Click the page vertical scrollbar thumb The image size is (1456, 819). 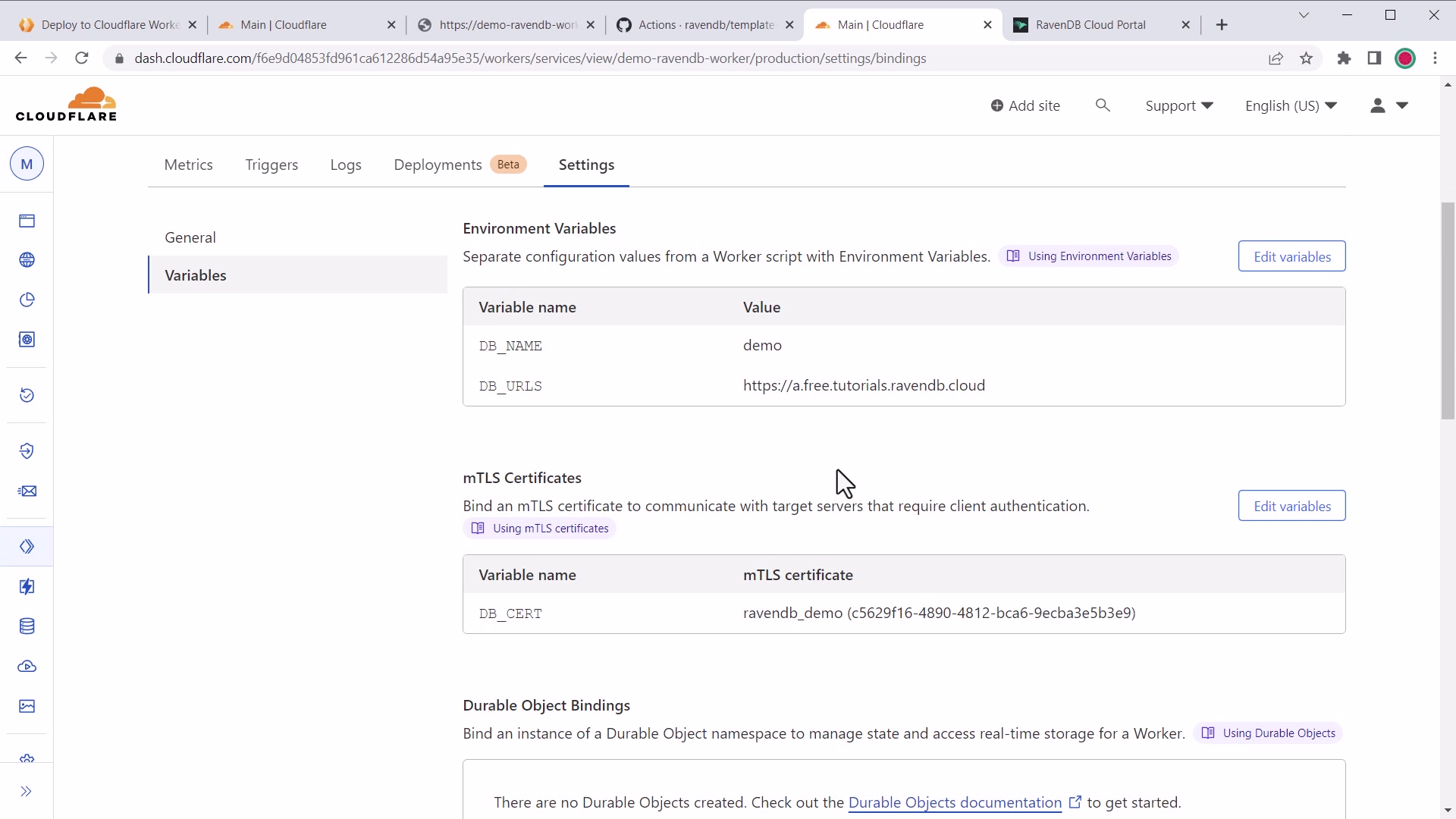click(x=1448, y=311)
